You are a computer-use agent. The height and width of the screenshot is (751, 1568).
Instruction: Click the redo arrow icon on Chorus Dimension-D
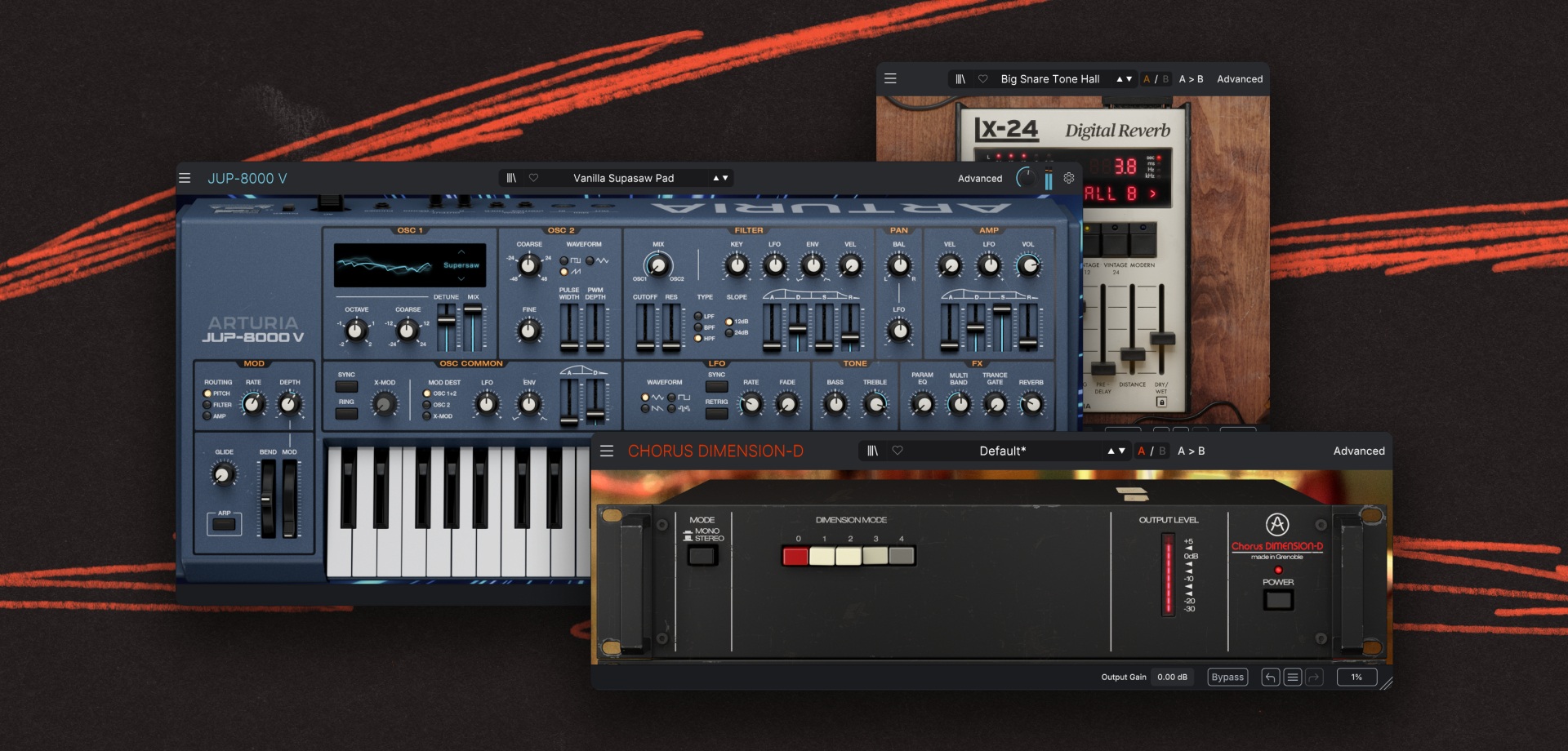click(1315, 677)
